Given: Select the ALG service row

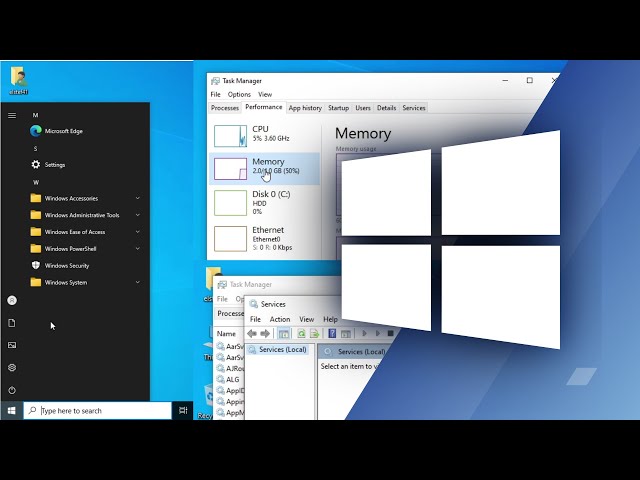Looking at the screenshot, I should pos(229,380).
